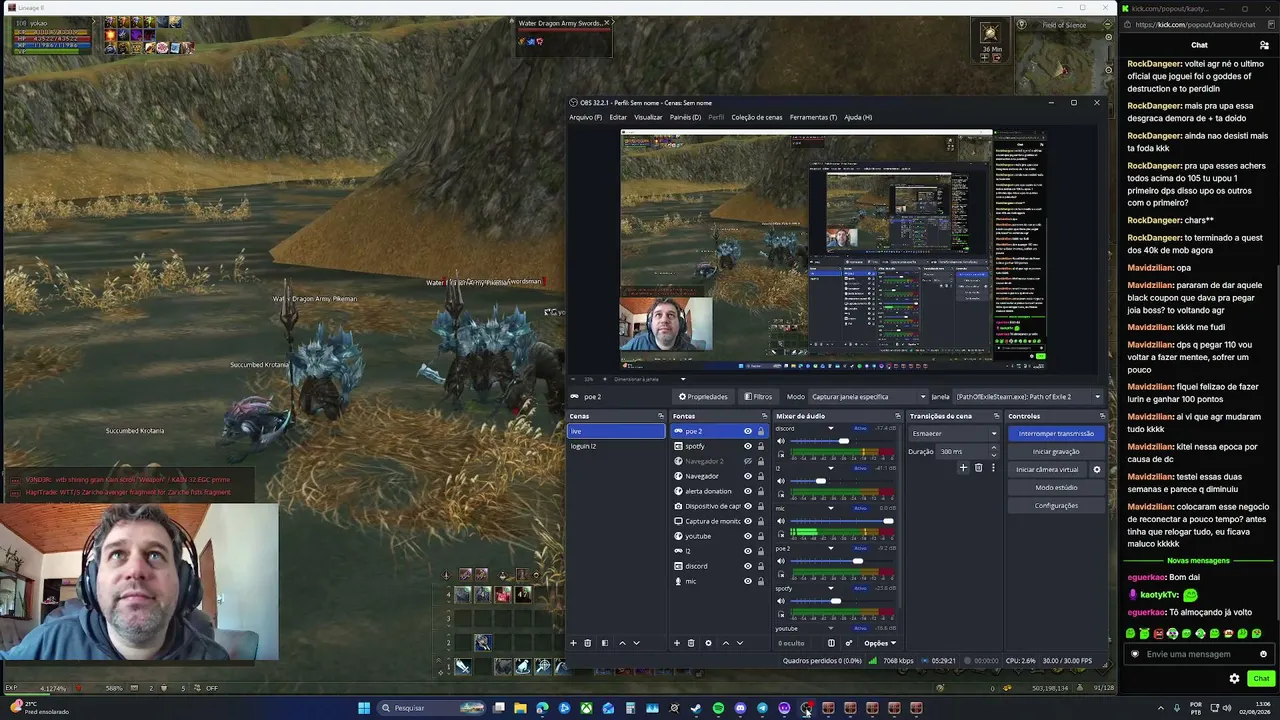Screen dimensions: 1280x720
Task: Open Editar menu in OBS
Action: tap(618, 117)
